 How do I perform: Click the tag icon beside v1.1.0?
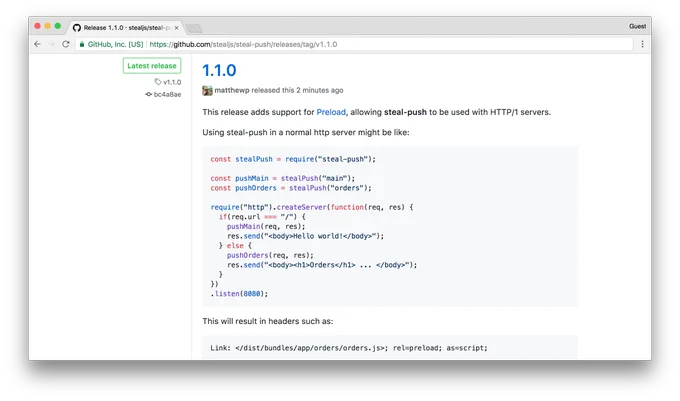coord(158,82)
